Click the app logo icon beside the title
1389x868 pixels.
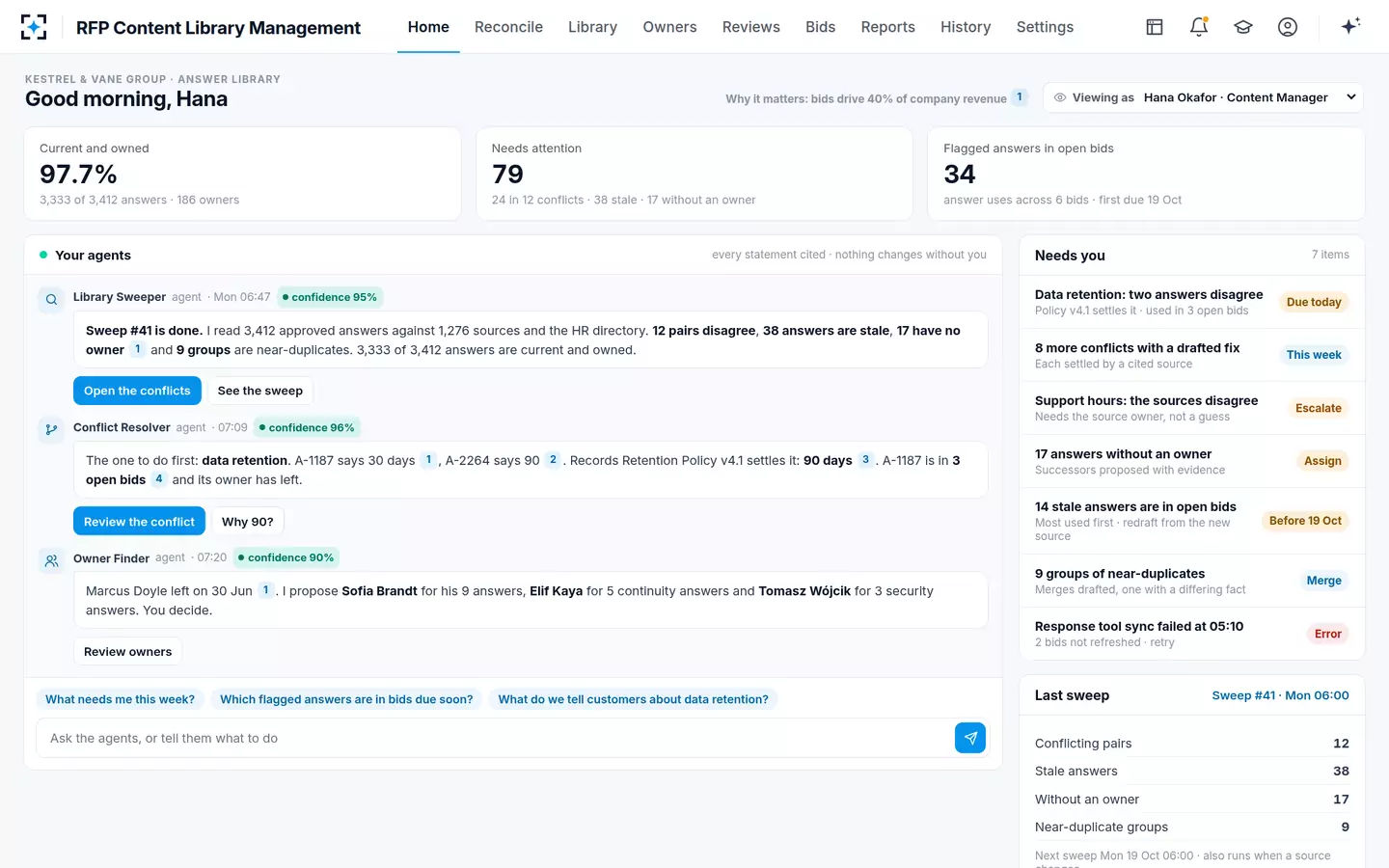click(x=34, y=27)
